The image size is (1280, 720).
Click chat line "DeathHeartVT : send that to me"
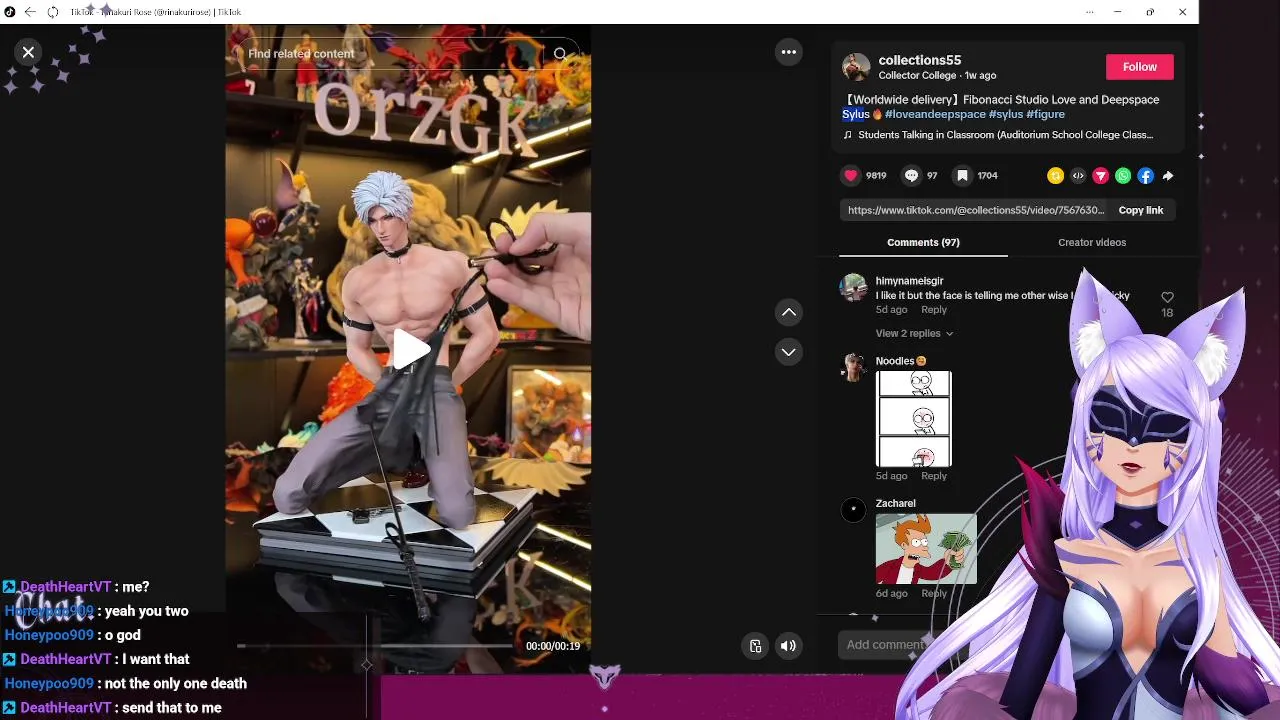pyautogui.click(x=113, y=707)
